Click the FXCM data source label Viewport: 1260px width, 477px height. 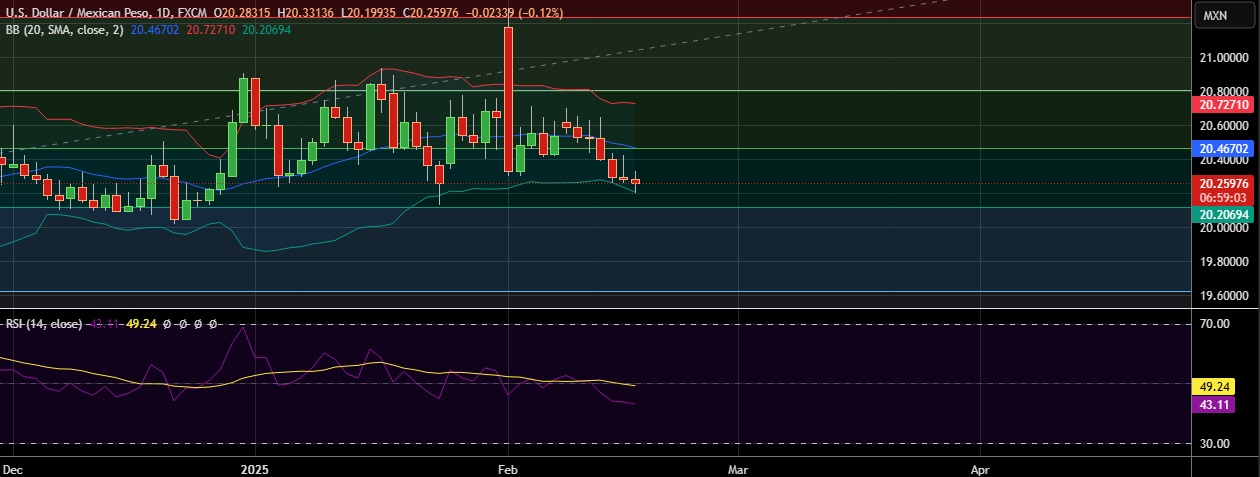[x=192, y=13]
